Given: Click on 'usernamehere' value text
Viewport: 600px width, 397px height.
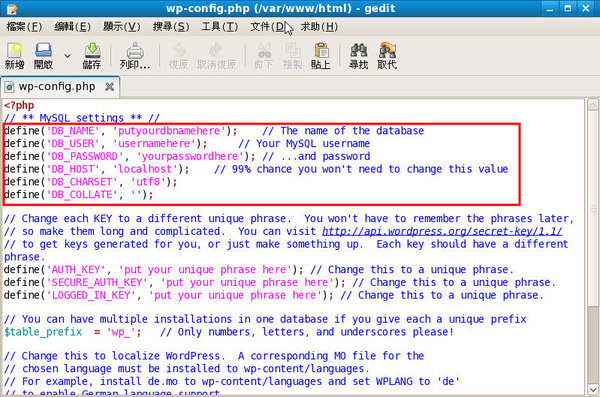Looking at the screenshot, I should tap(154, 144).
